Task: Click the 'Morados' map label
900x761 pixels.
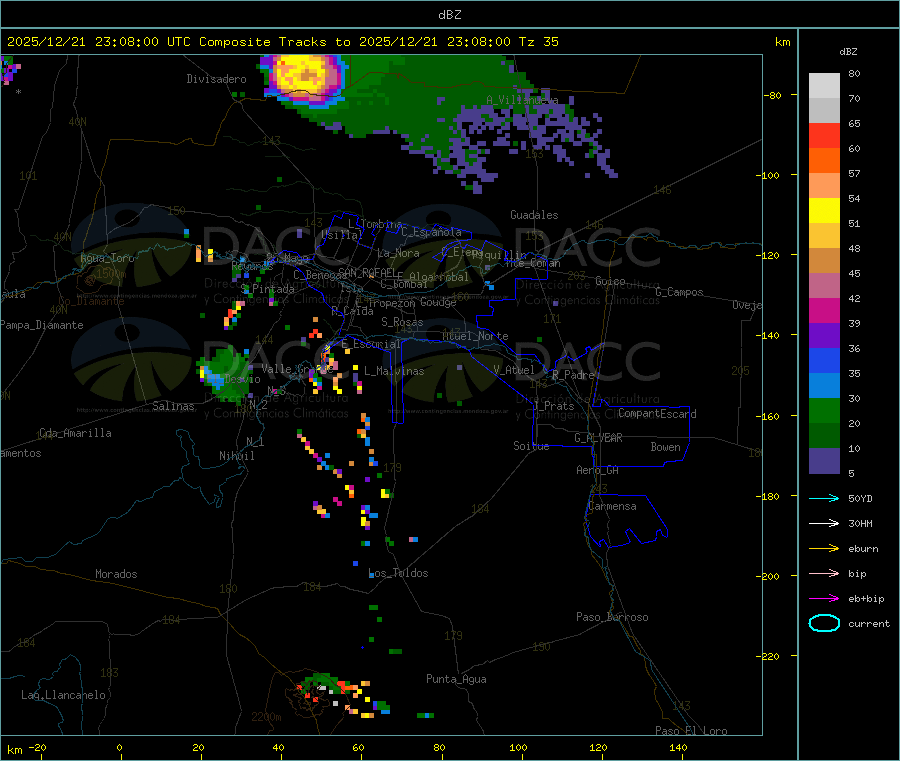Action: click(116, 574)
